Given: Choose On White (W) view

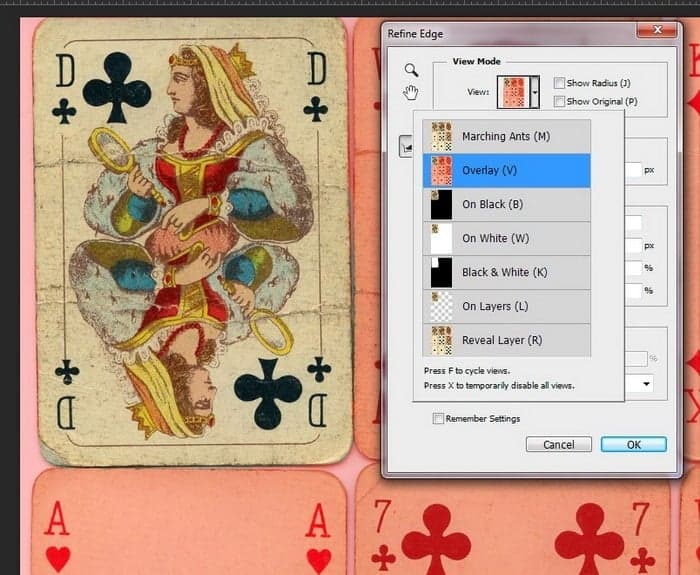Looking at the screenshot, I should click(x=507, y=238).
